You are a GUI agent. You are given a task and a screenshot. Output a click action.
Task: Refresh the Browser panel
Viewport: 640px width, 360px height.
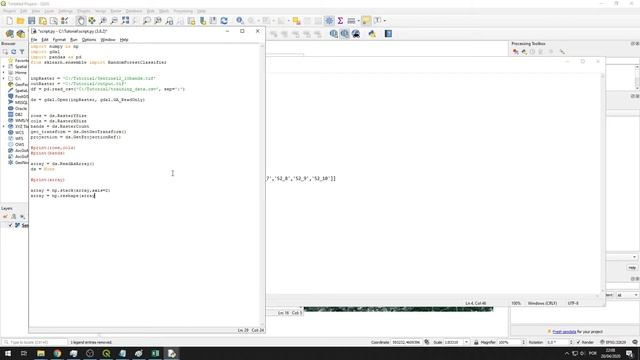(x=13, y=52)
